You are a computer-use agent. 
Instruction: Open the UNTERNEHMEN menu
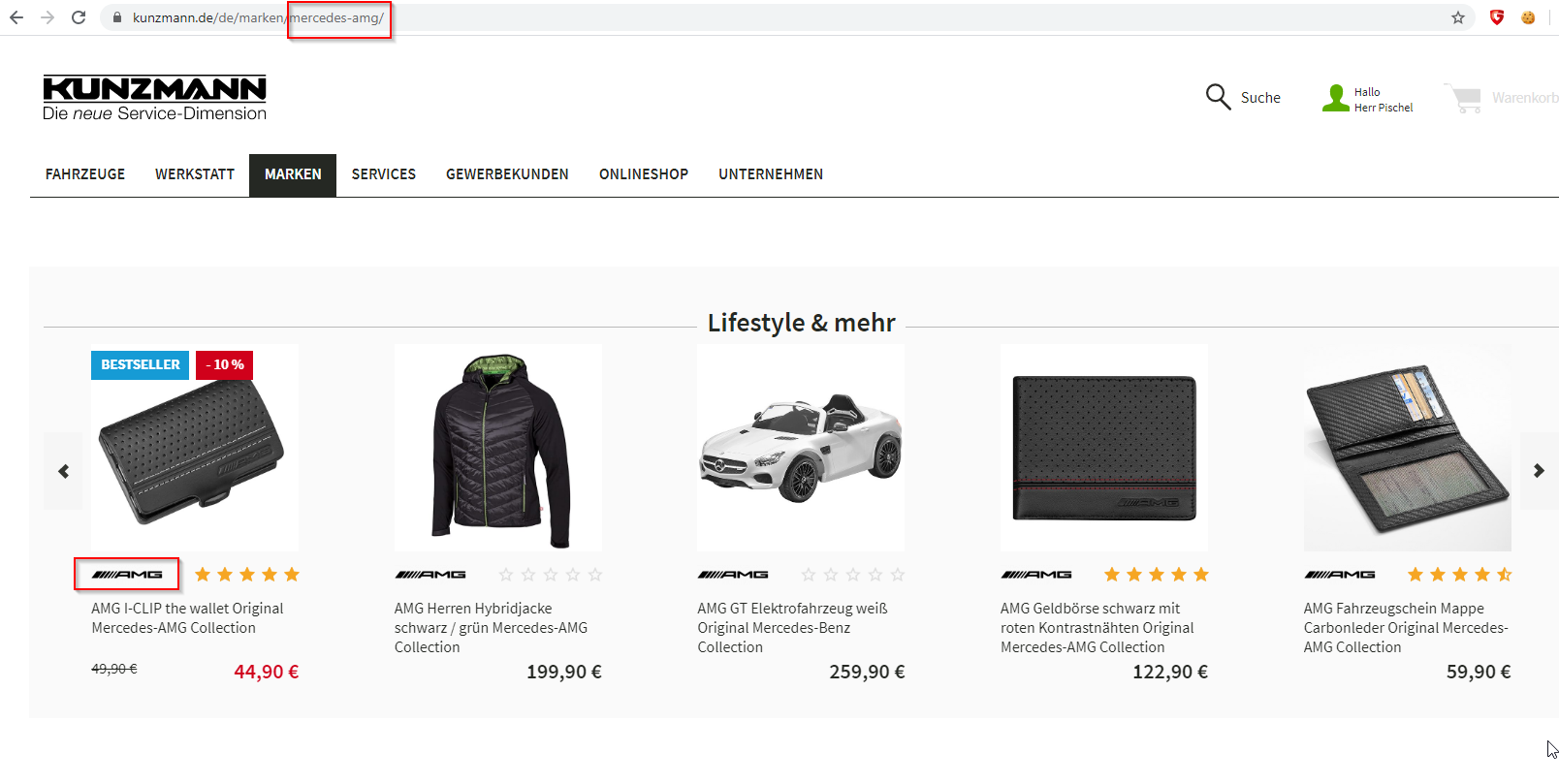(x=771, y=174)
